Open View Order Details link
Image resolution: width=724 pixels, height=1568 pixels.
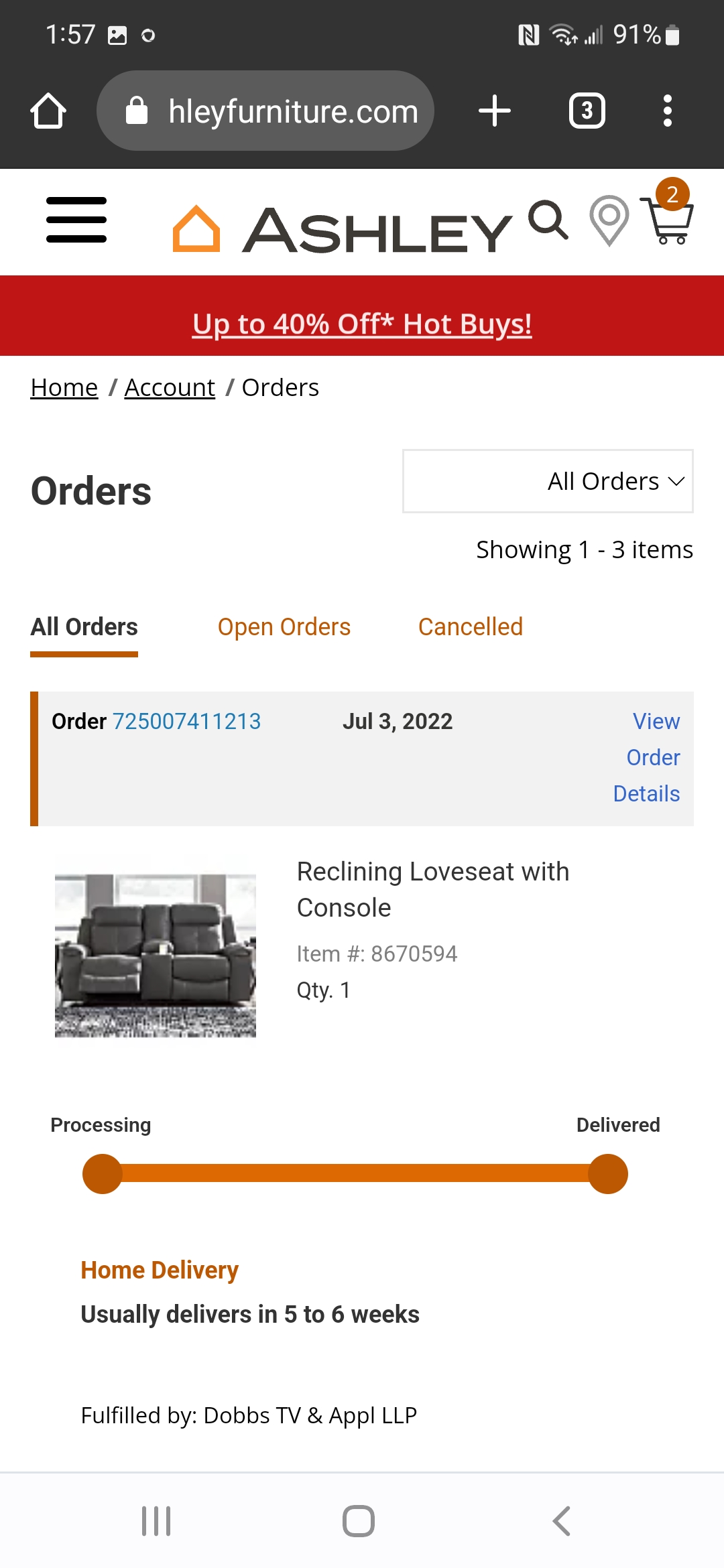tap(647, 757)
